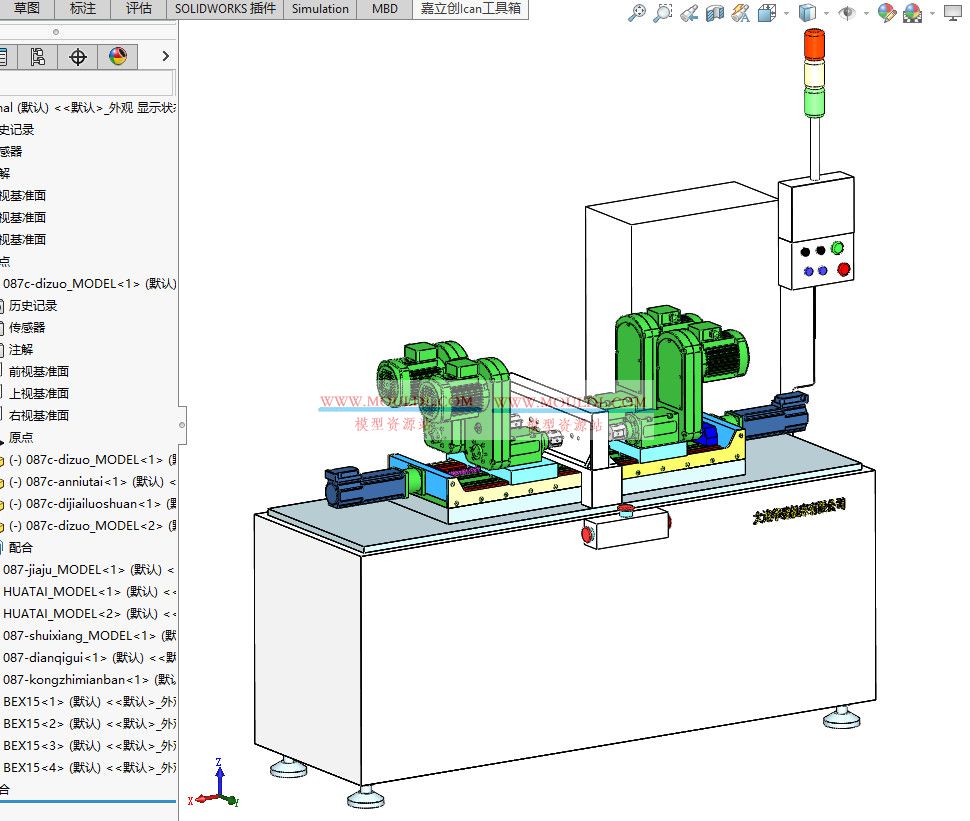Select the Zoom to Fit tool
Image resolution: width=970 pixels, height=821 pixels.
(x=636, y=13)
